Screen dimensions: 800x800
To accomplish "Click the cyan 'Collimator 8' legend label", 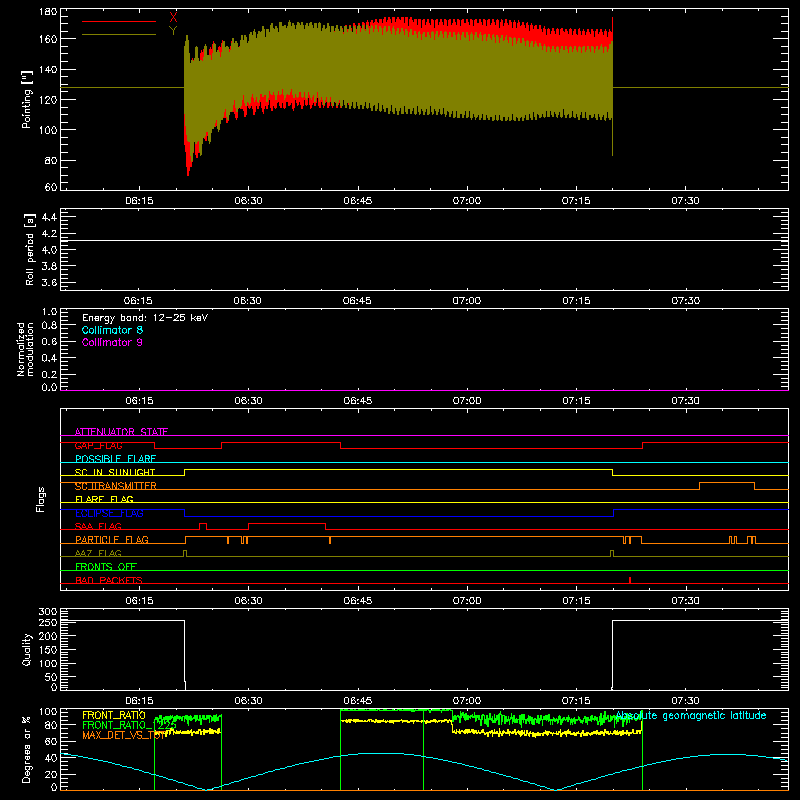I will (x=112, y=330).
